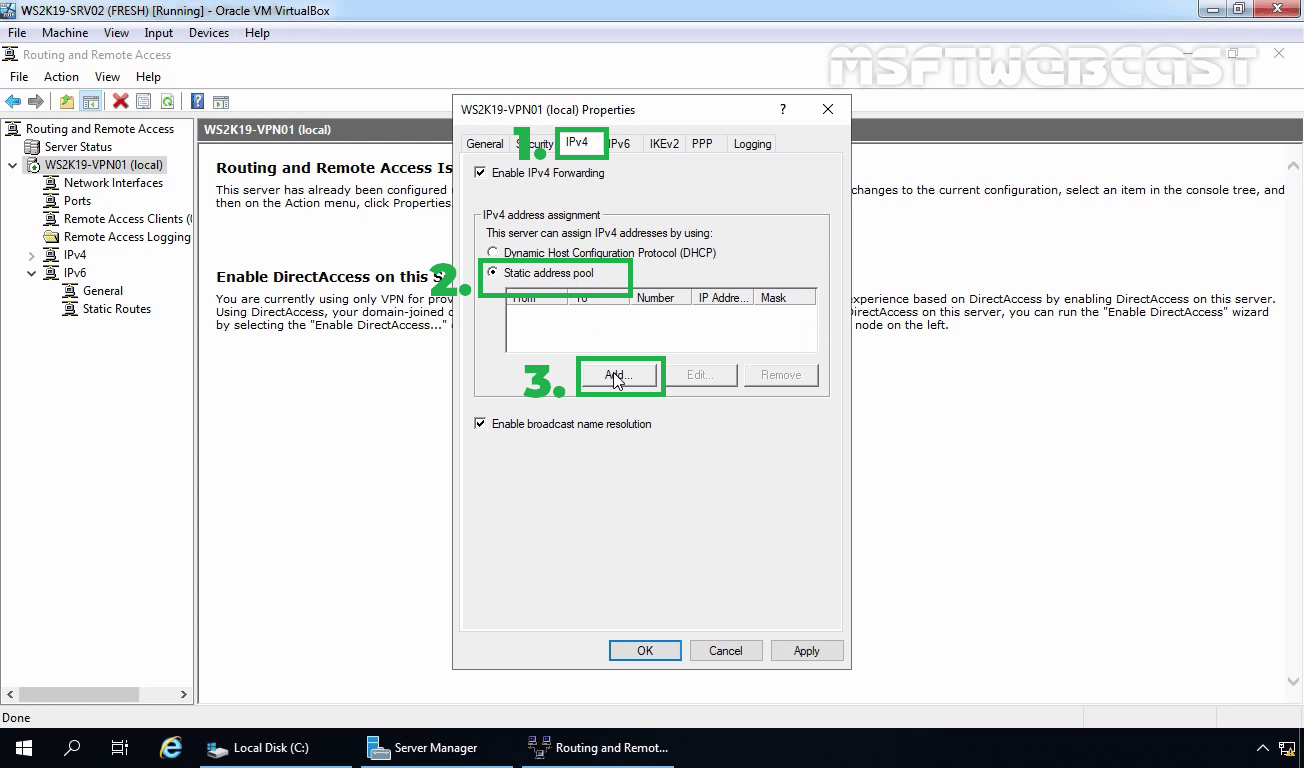1304x768 pixels.
Task: Open the Windows Start menu
Action: tap(24, 748)
